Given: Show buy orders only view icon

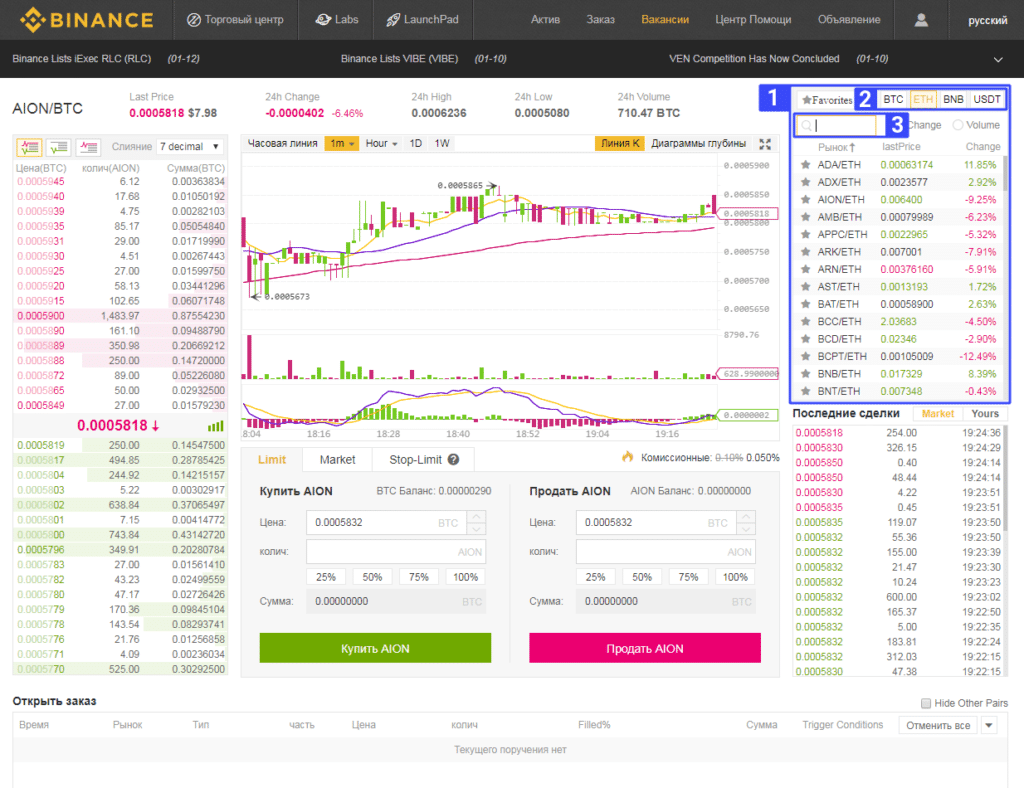Looking at the screenshot, I should [x=59, y=147].
